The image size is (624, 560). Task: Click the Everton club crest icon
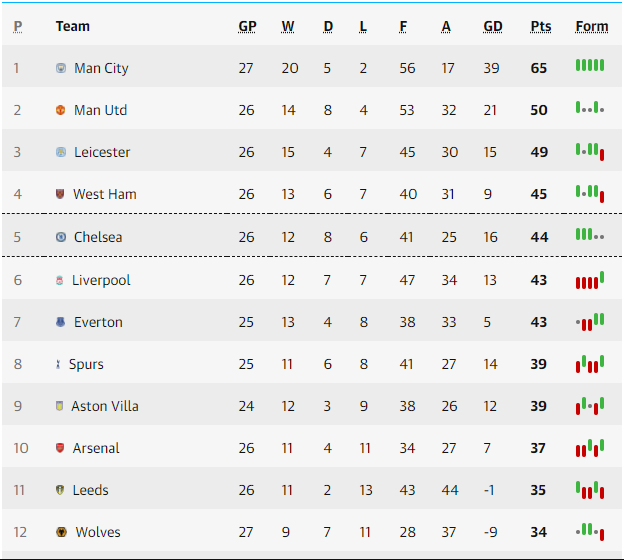(x=60, y=322)
